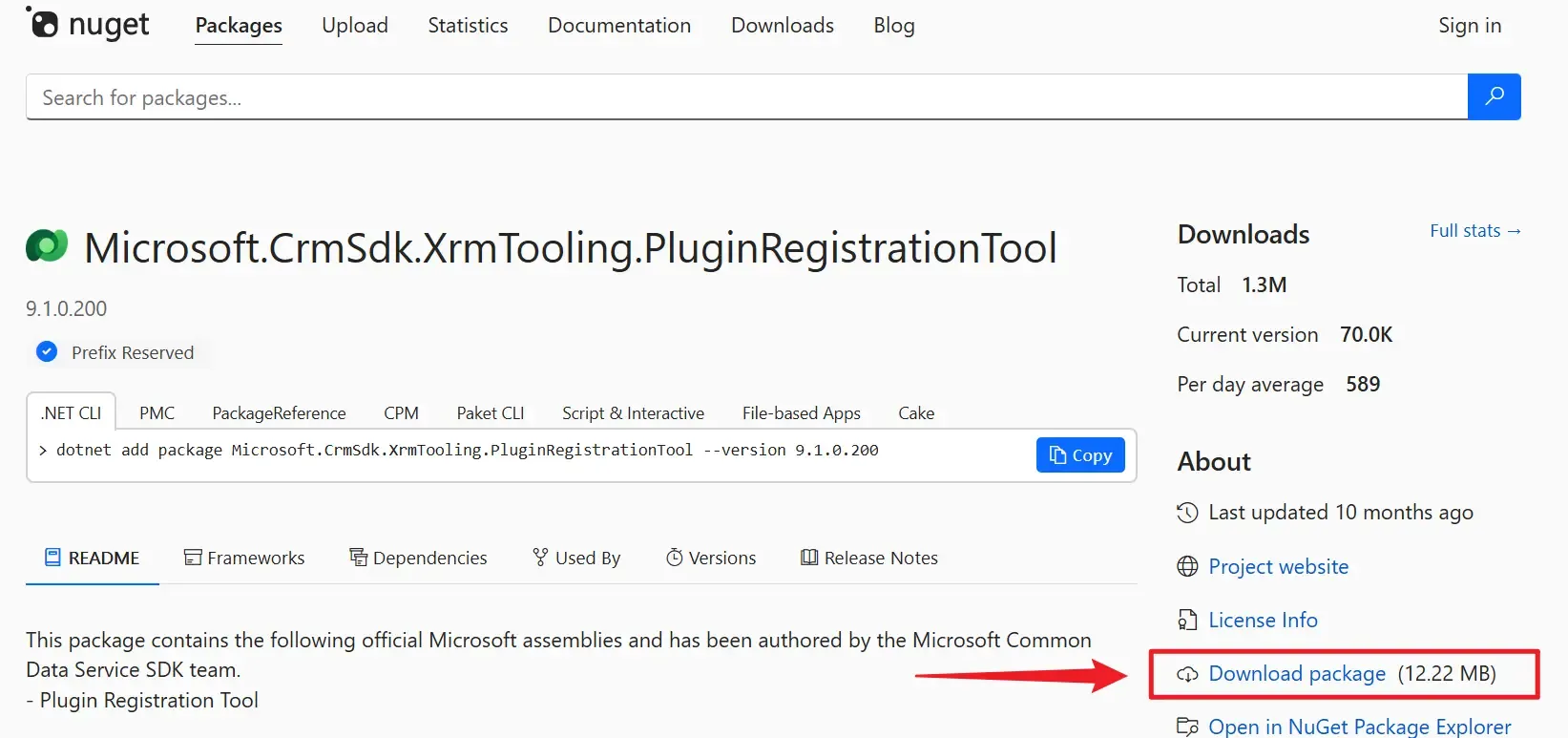1568x738 pixels.
Task: Click the NuGet Package Explorer icon
Action: [x=1187, y=727]
